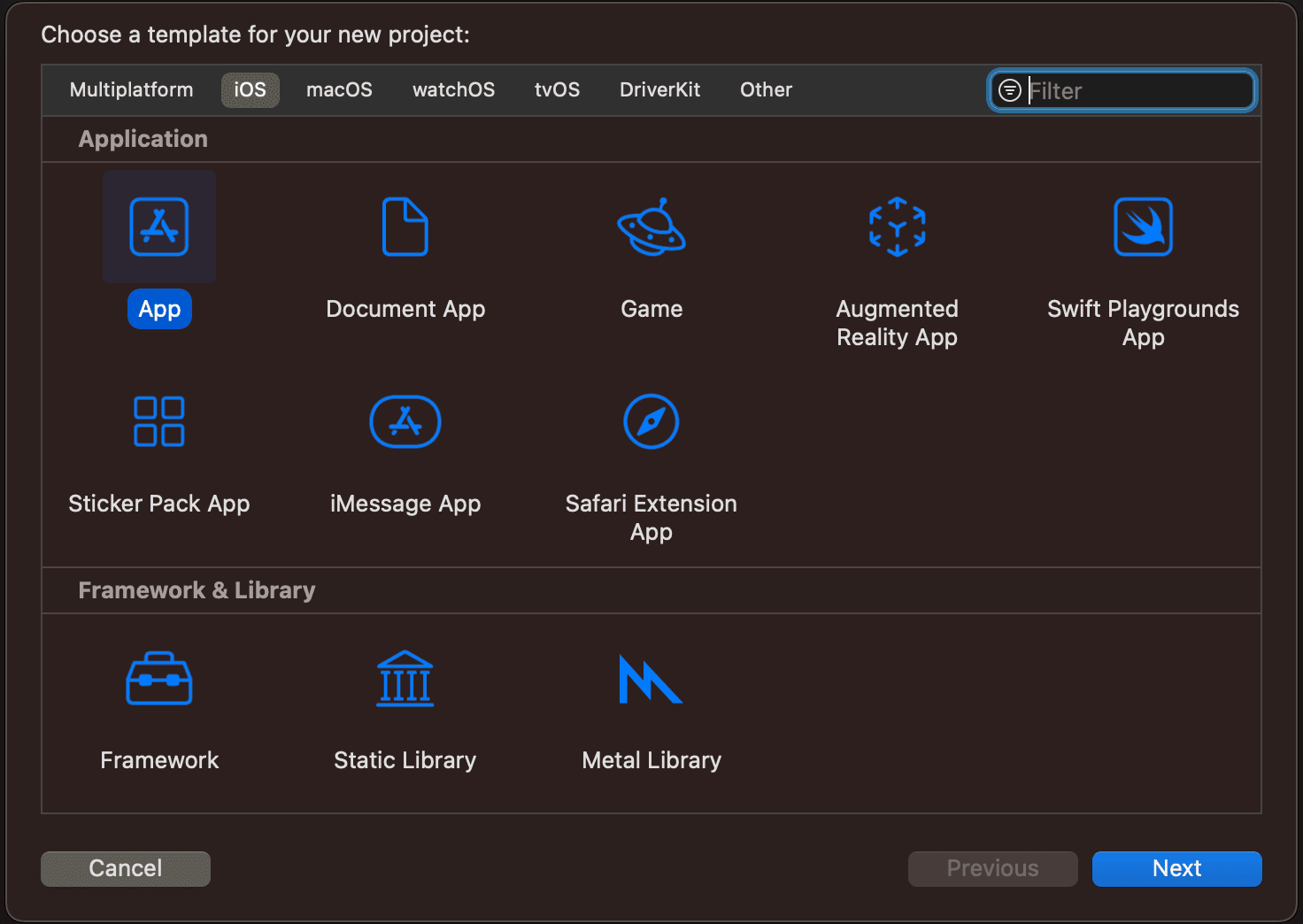
Task: Click the Framework label text
Action: pyautogui.click(x=159, y=760)
